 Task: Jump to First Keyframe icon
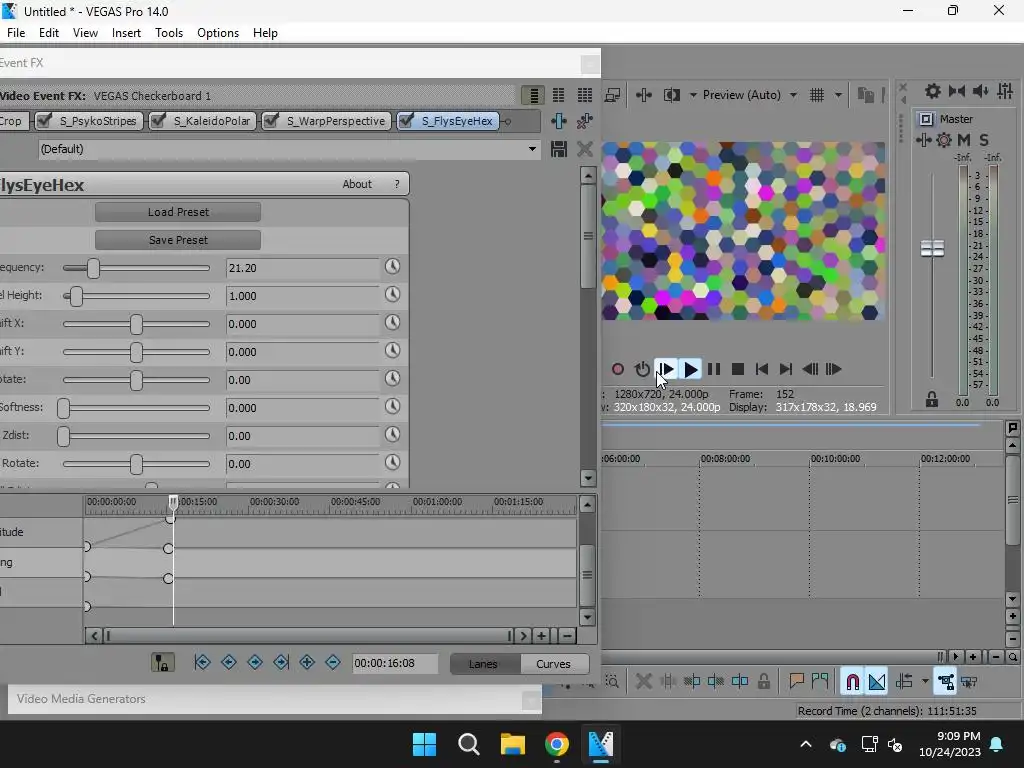click(x=202, y=662)
